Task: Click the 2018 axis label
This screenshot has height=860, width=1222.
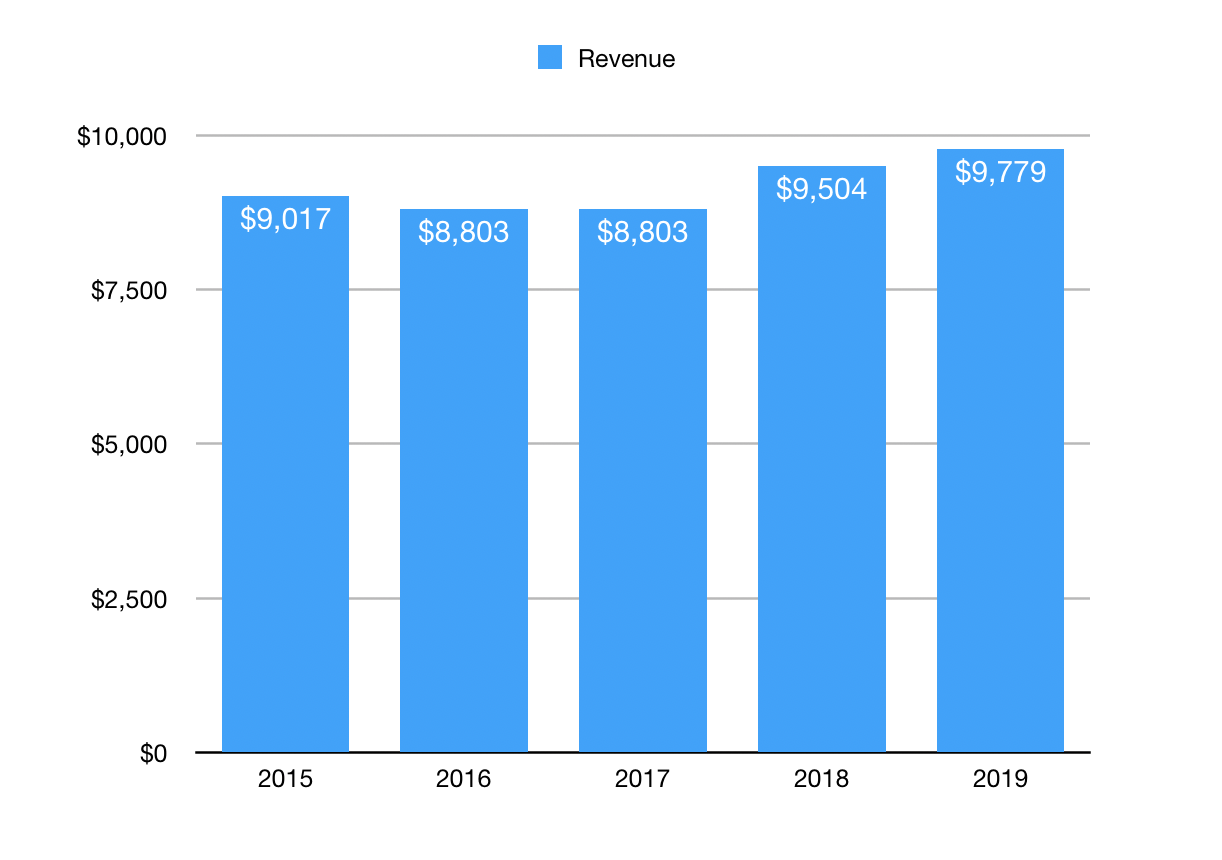Action: 821,779
